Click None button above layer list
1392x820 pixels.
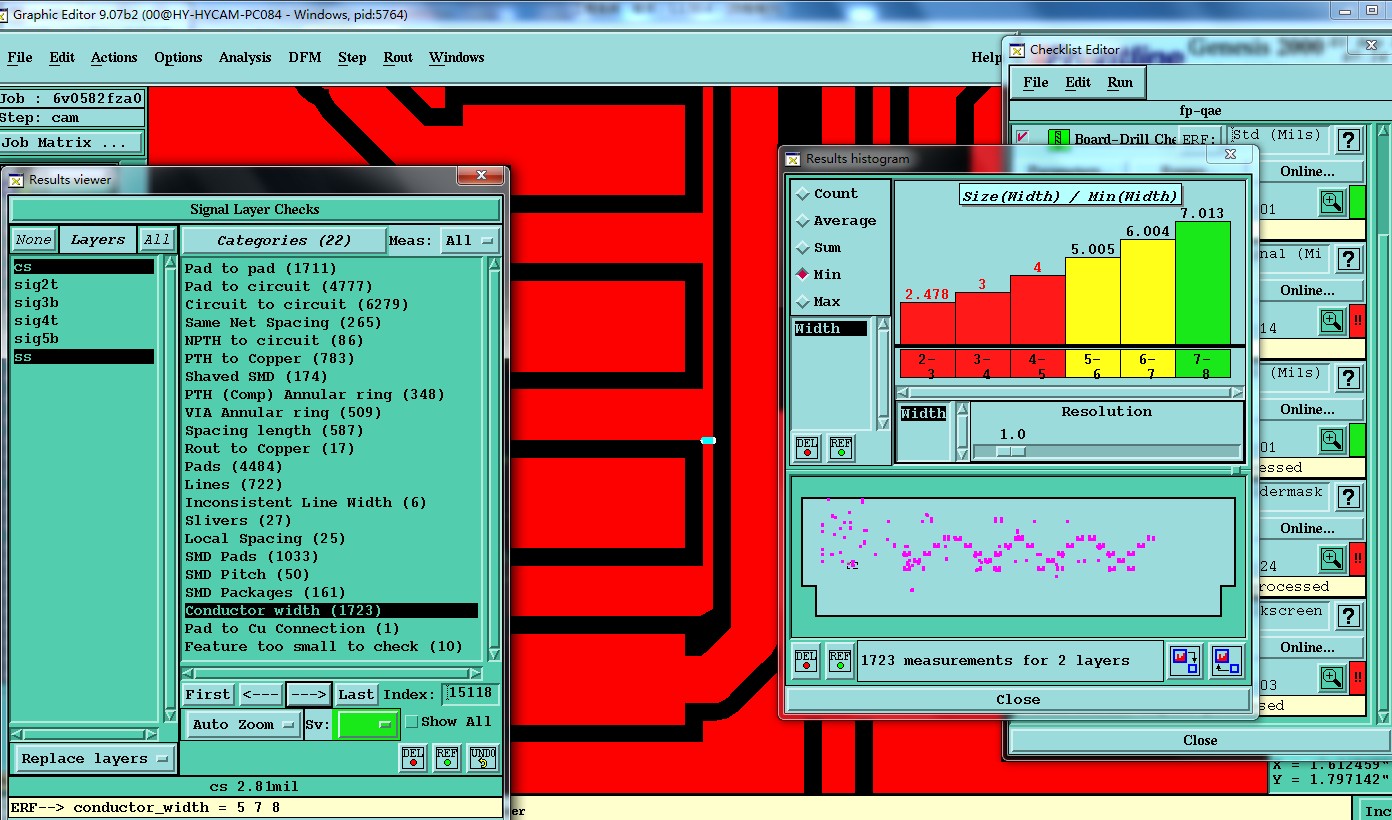tap(33, 240)
